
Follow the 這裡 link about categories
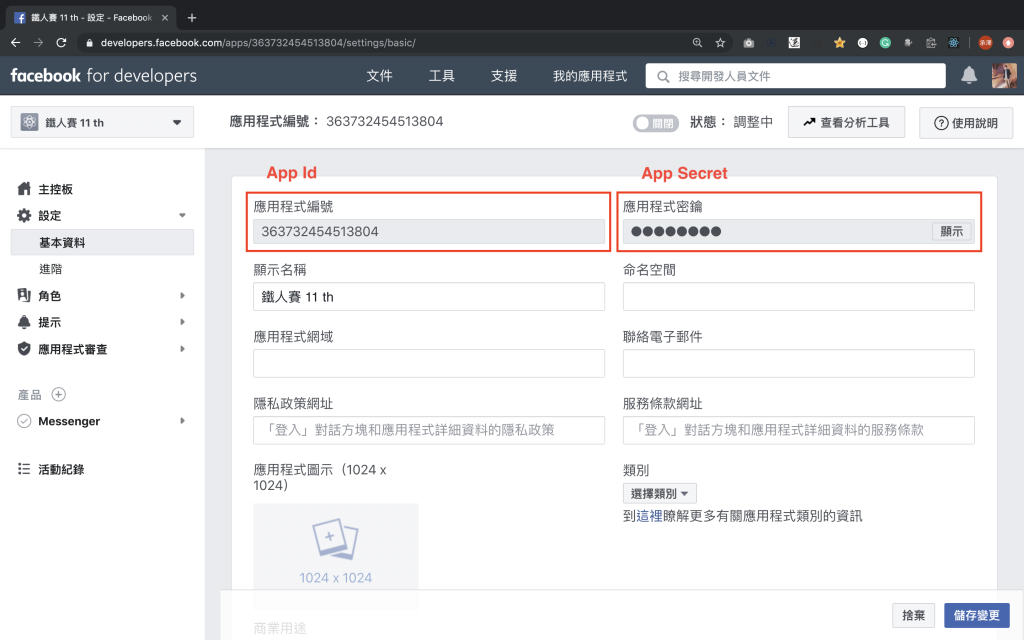point(649,516)
